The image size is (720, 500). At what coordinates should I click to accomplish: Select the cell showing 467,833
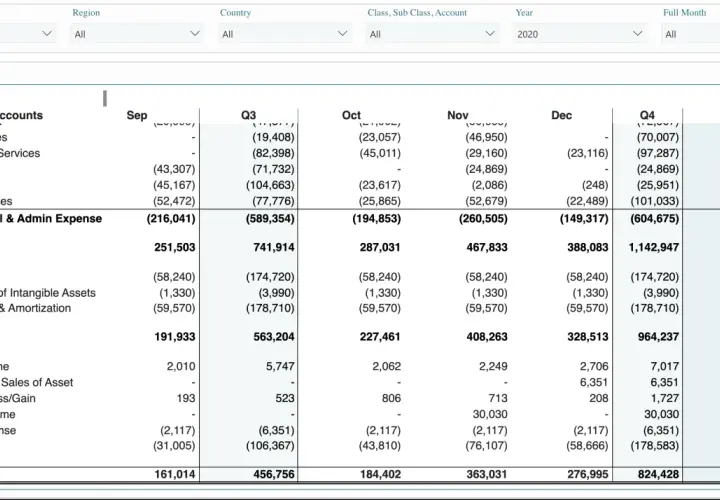tap(487, 247)
